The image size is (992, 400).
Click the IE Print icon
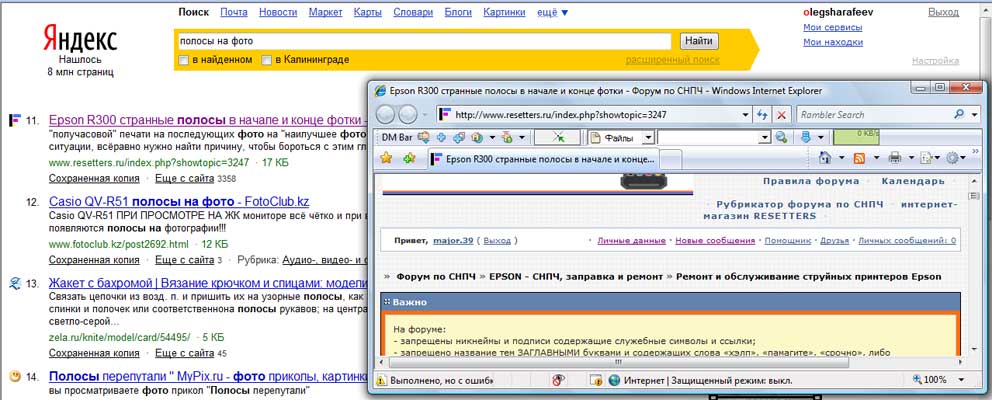[895, 158]
